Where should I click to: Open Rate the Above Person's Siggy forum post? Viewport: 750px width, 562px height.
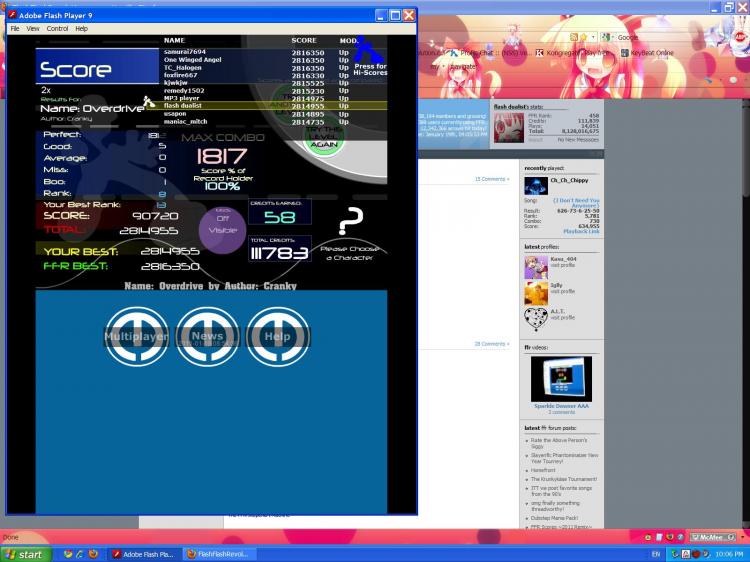pos(559,443)
